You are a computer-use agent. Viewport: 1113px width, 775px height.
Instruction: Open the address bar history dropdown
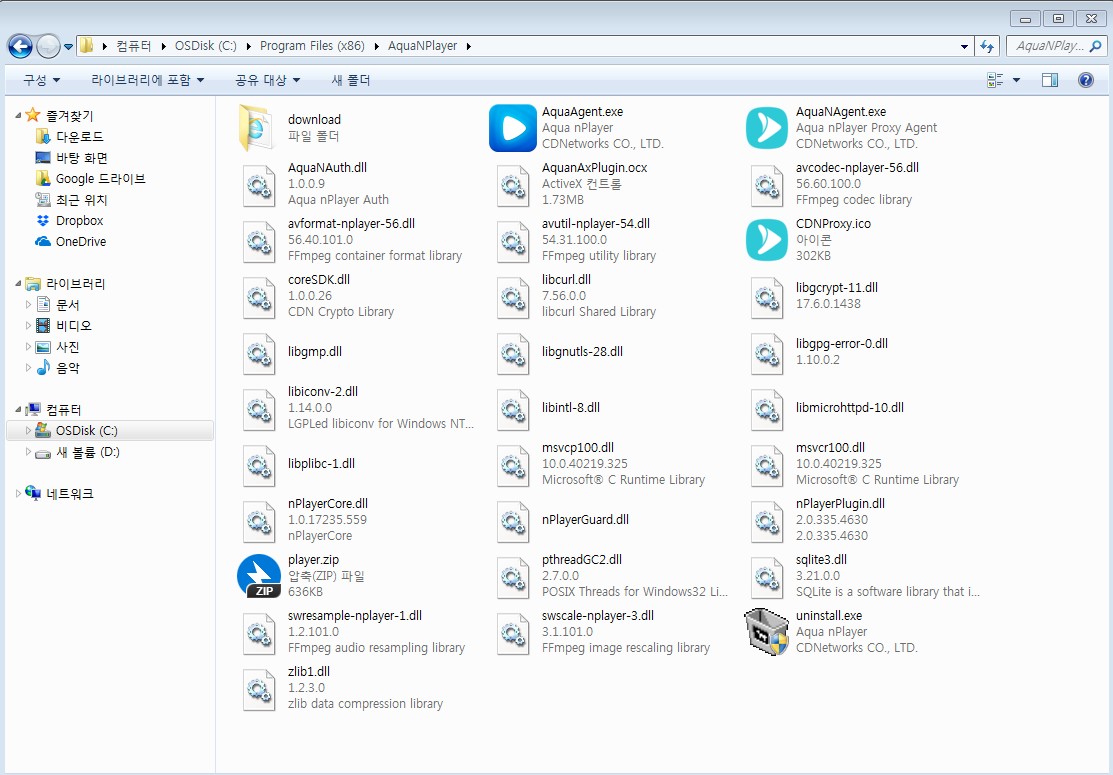pyautogui.click(x=964, y=47)
